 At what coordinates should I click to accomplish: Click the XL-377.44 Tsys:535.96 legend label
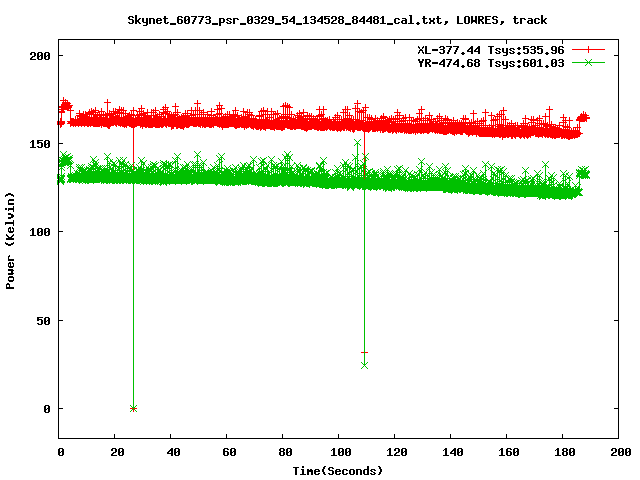[491, 50]
